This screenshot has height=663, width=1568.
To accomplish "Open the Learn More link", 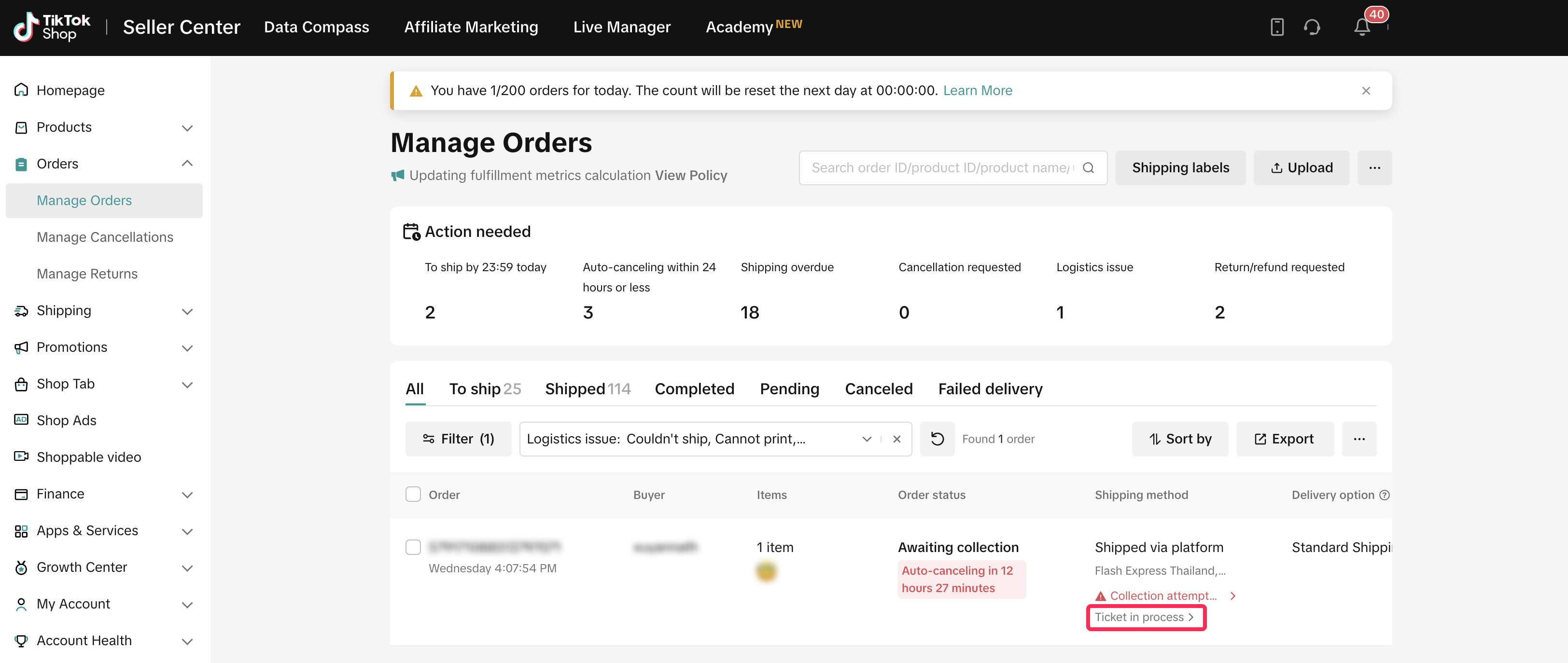I will [x=977, y=91].
